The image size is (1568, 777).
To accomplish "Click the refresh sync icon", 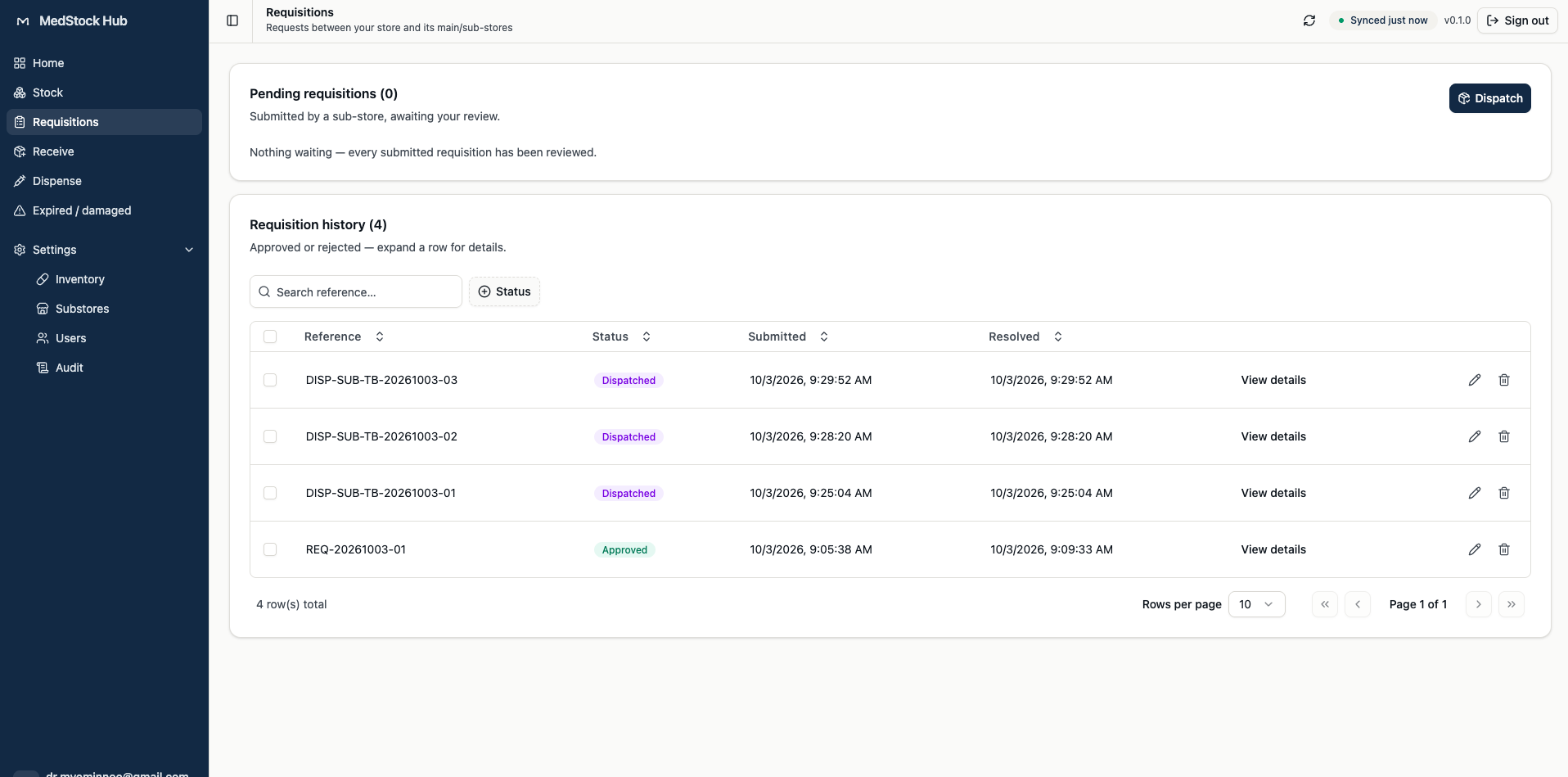I will click(1309, 20).
